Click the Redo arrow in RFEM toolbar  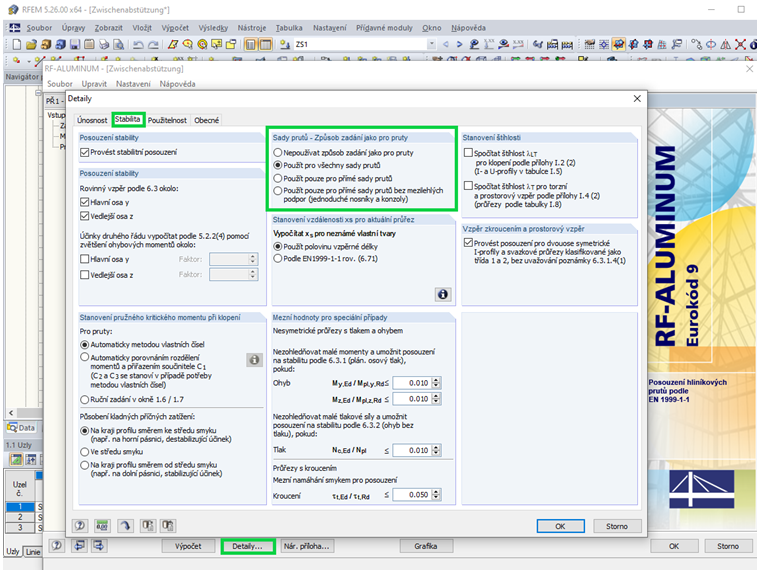153,45
